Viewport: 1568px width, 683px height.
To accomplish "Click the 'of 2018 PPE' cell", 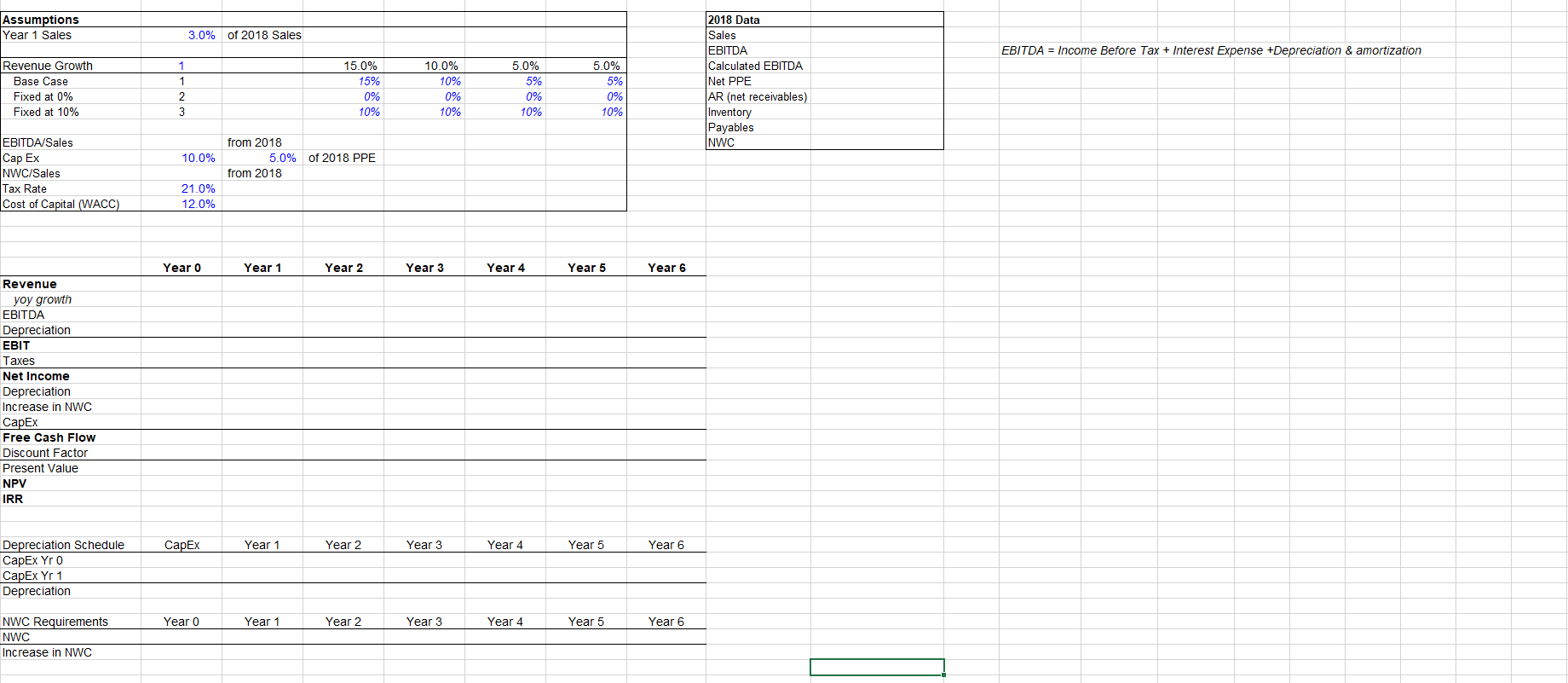I will (342, 158).
